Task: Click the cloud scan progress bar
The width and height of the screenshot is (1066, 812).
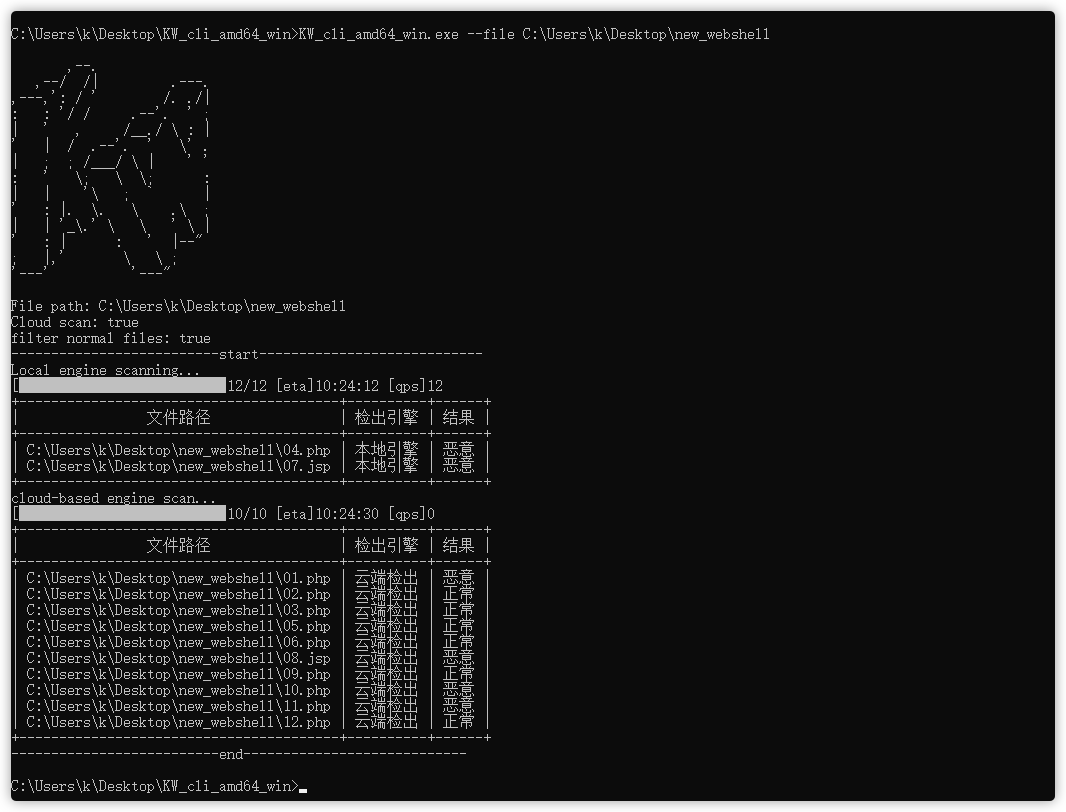Action: coord(118,513)
